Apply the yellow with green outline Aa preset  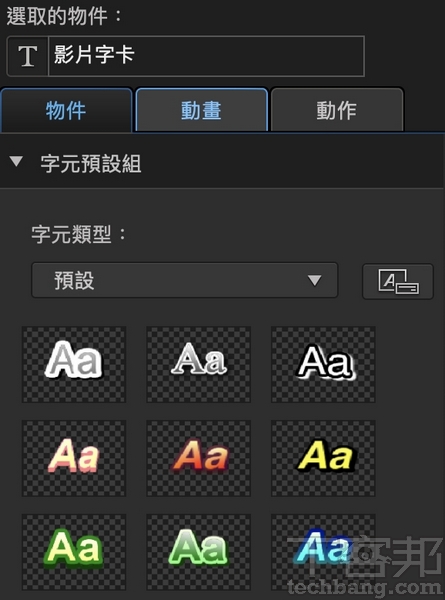[x=74, y=552]
